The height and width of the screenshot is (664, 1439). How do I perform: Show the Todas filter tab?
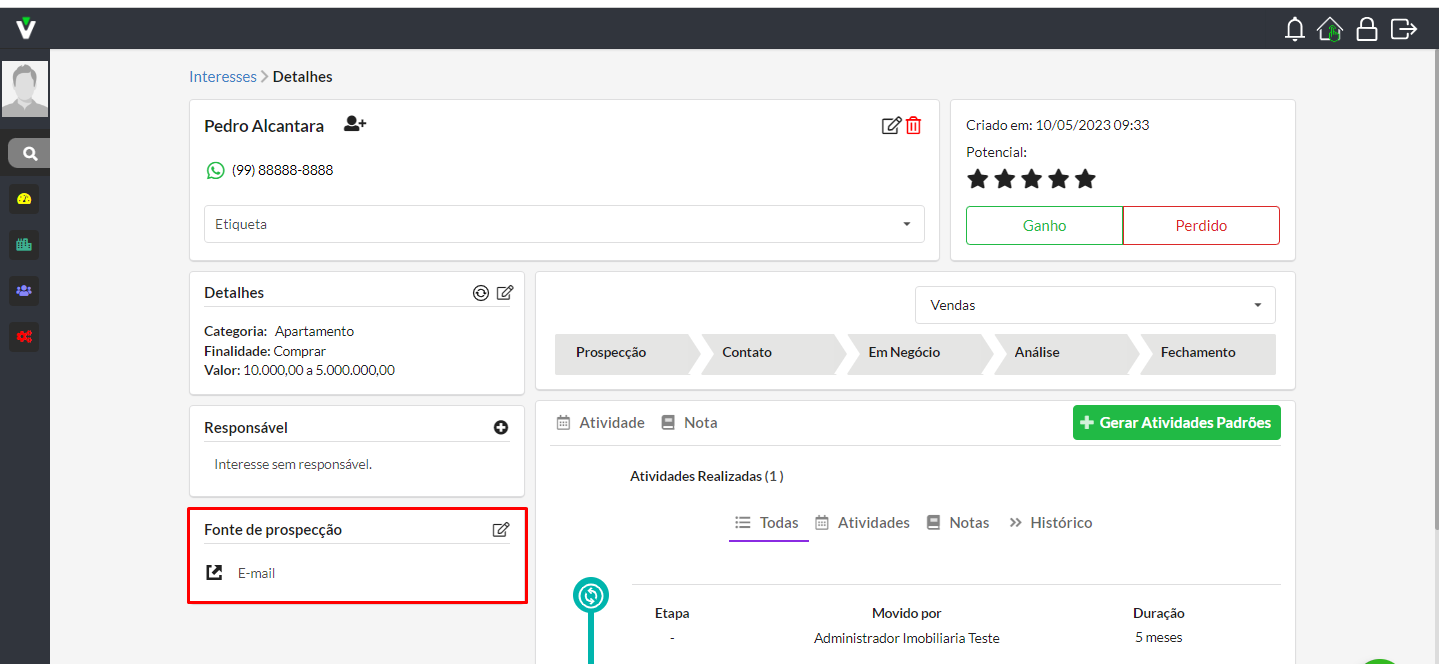pos(768,523)
